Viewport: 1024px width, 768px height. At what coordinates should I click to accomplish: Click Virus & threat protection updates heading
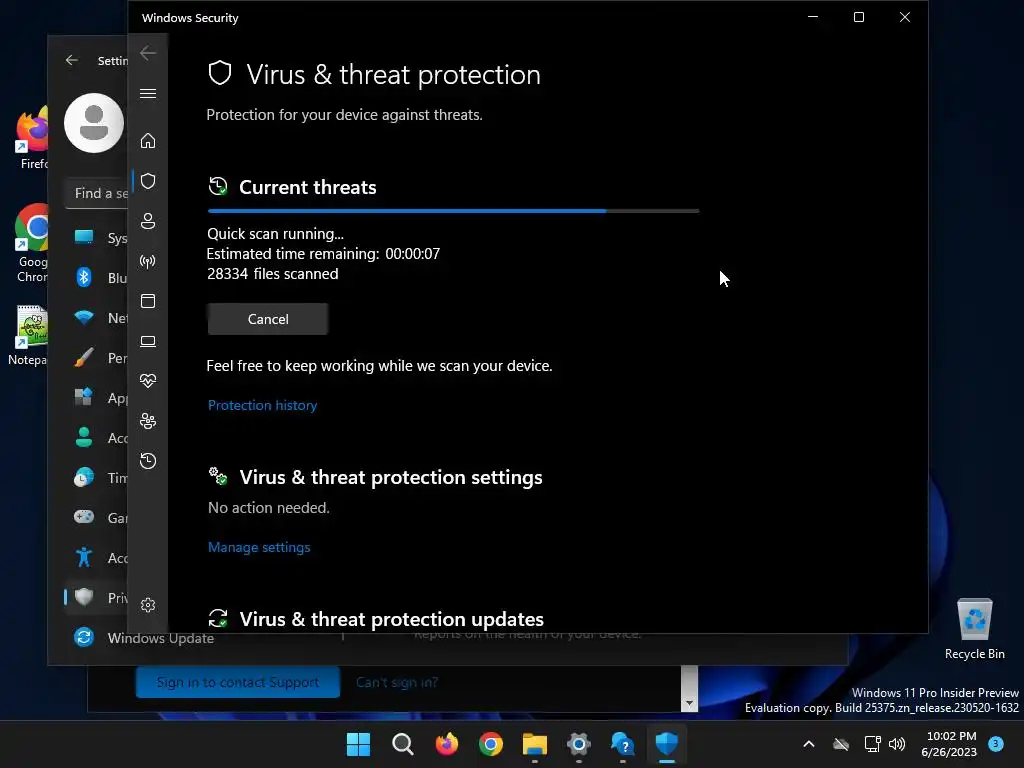click(x=391, y=619)
